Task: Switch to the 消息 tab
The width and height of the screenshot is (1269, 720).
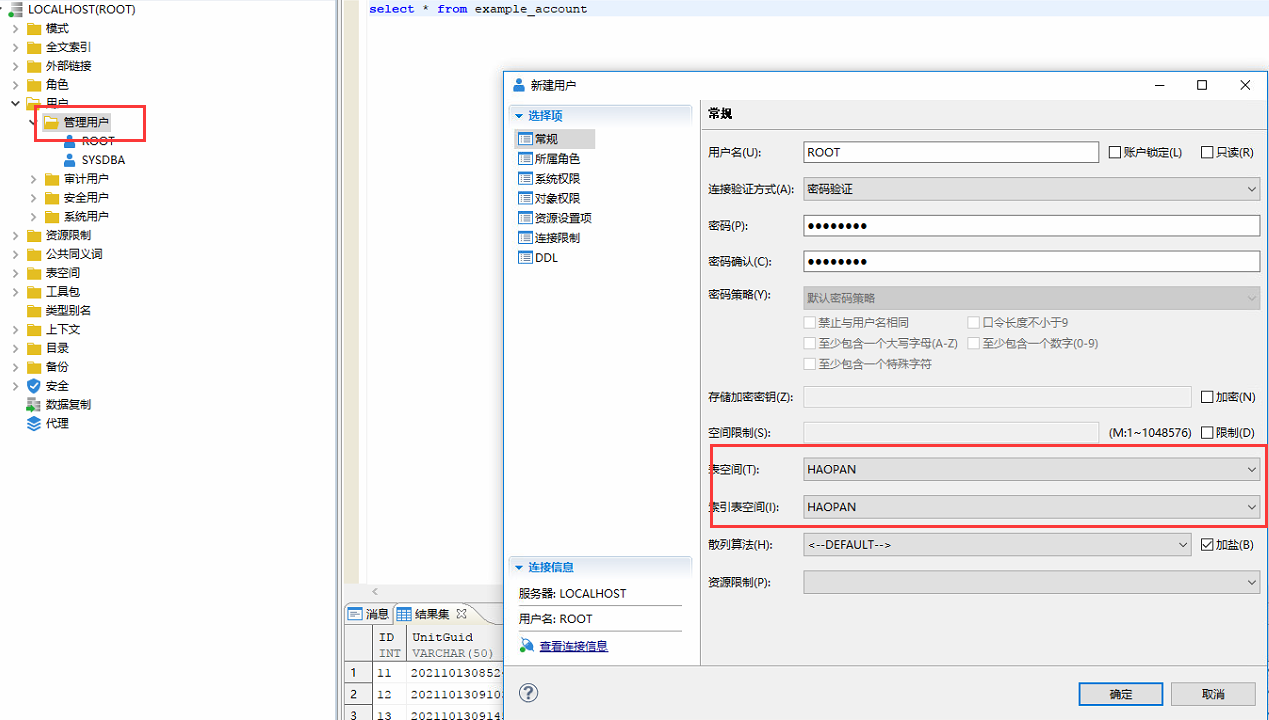Action: point(368,614)
